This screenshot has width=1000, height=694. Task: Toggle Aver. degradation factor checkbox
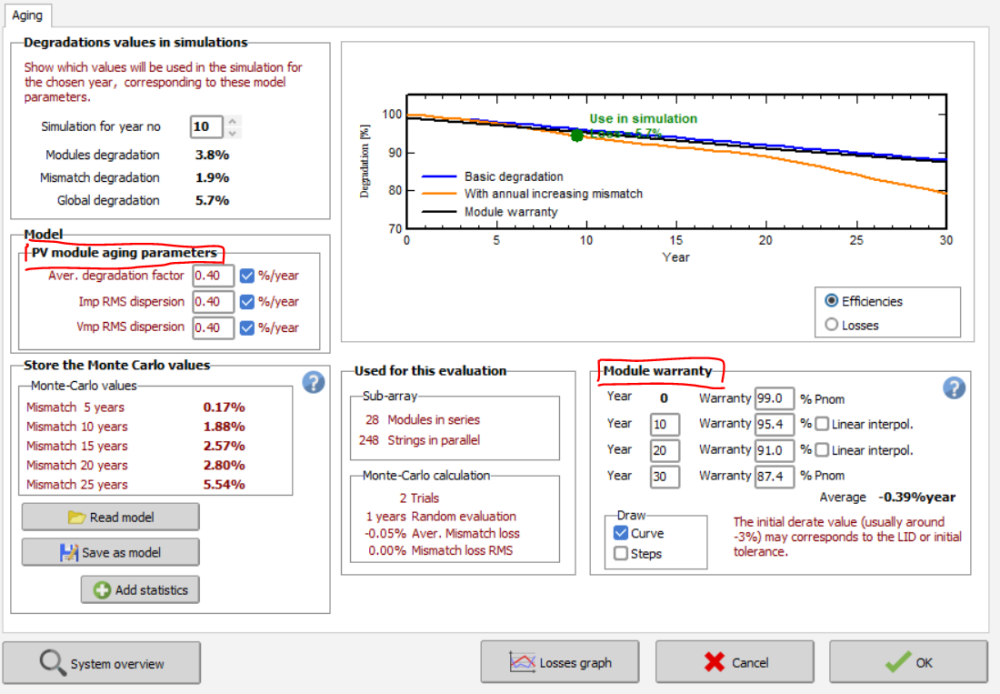click(247, 276)
